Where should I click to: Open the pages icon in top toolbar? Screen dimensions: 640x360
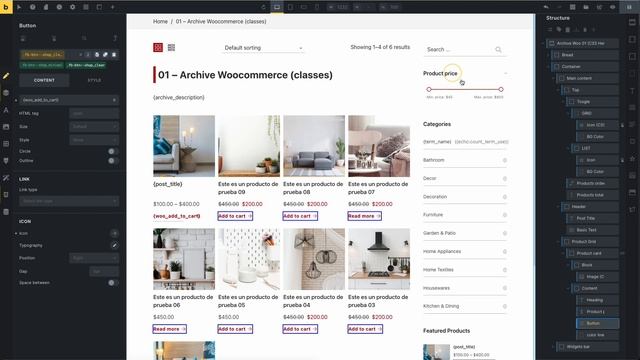46,7
